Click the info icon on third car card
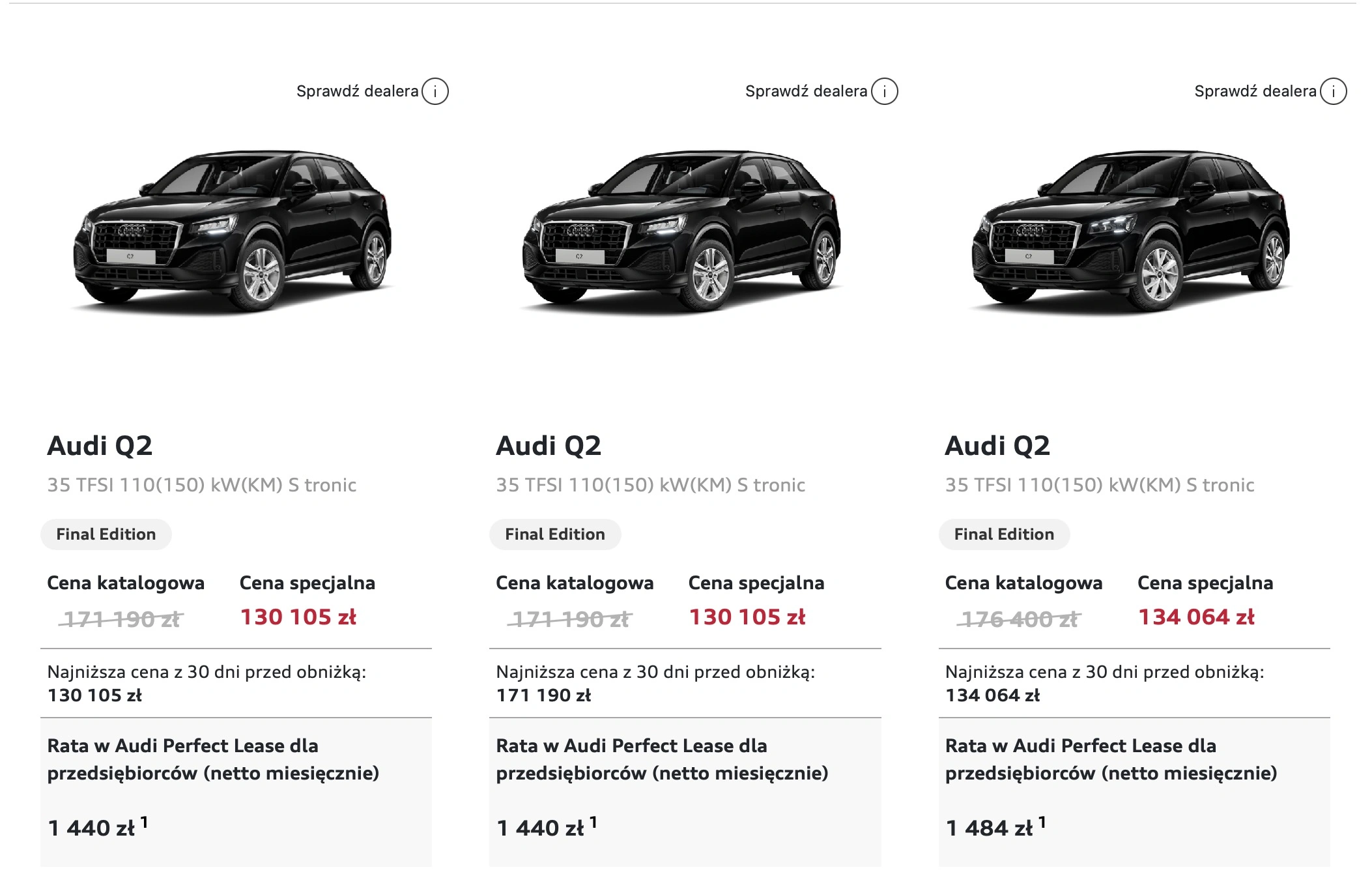The height and width of the screenshot is (876, 1372). [1333, 91]
